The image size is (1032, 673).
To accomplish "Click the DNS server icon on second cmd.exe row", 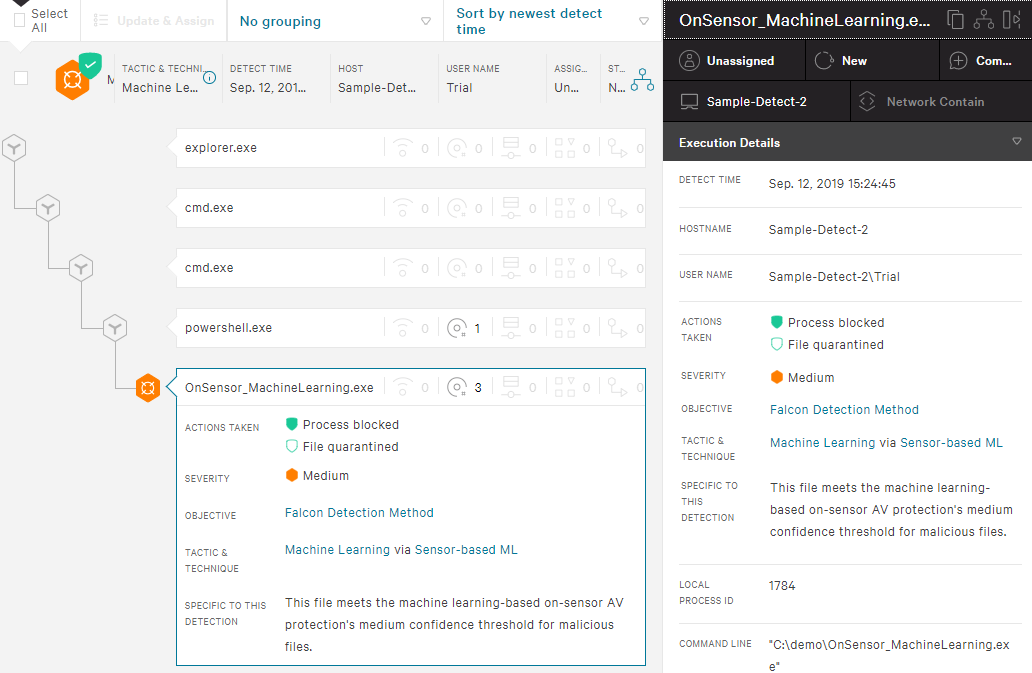I will coord(511,268).
